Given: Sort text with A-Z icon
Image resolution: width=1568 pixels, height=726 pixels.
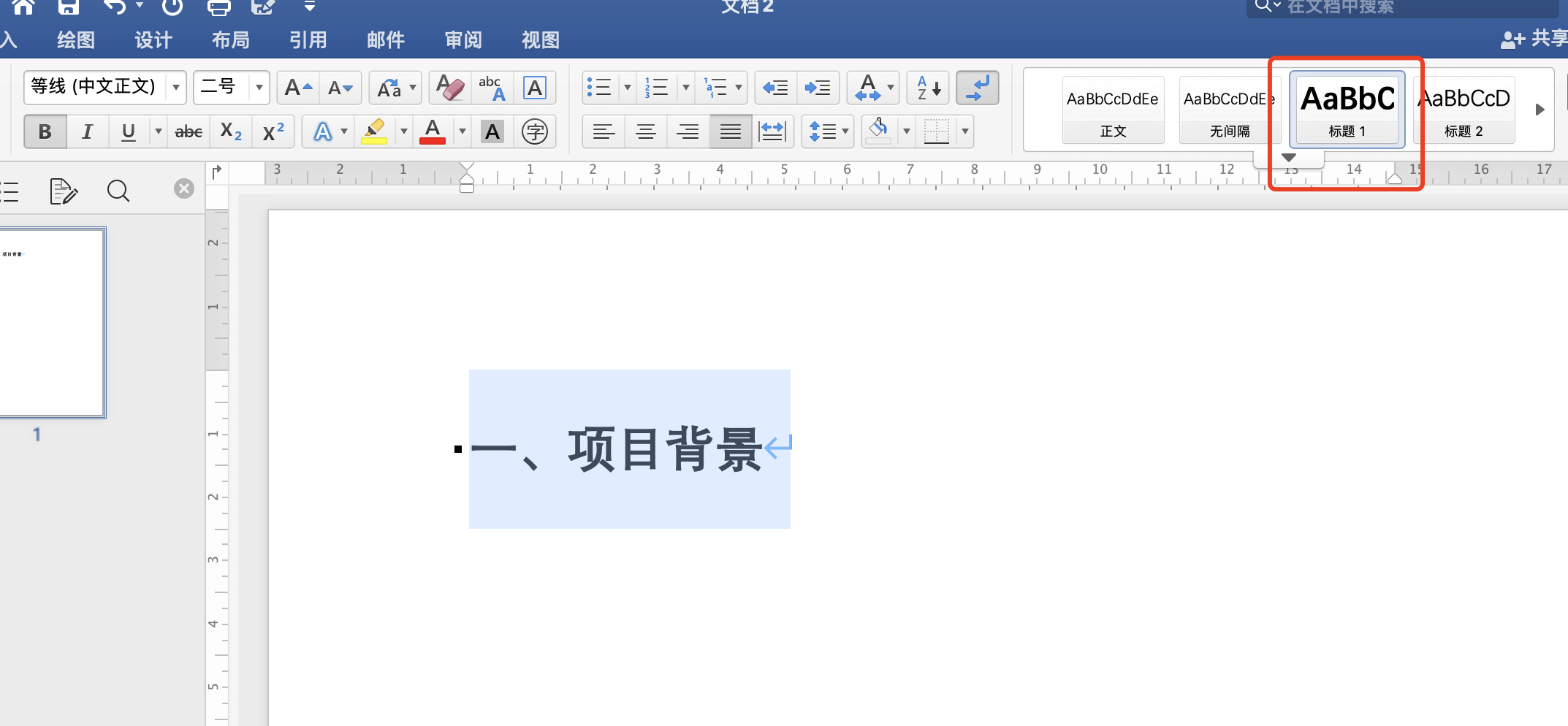Looking at the screenshot, I should [x=928, y=88].
